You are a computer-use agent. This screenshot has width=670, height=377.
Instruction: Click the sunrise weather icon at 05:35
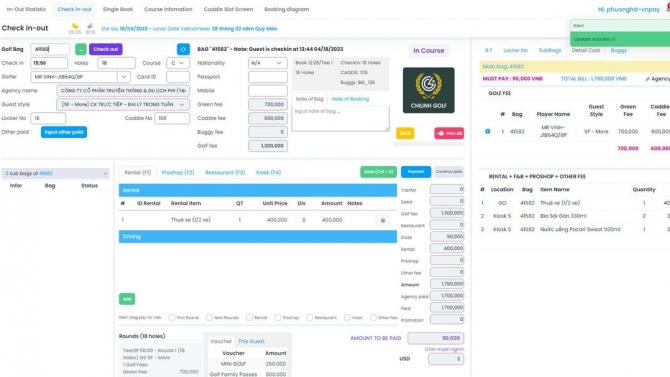tap(75, 27)
